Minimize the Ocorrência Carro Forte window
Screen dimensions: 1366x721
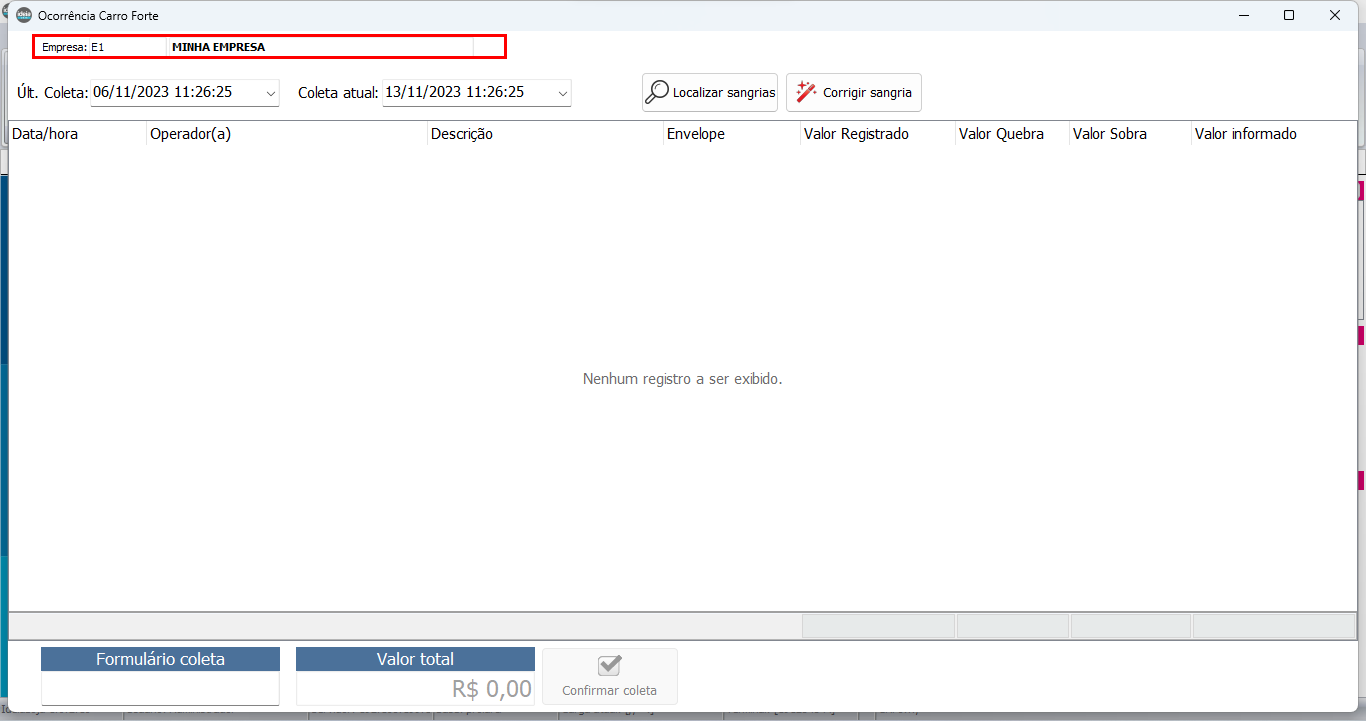pyautogui.click(x=1244, y=15)
